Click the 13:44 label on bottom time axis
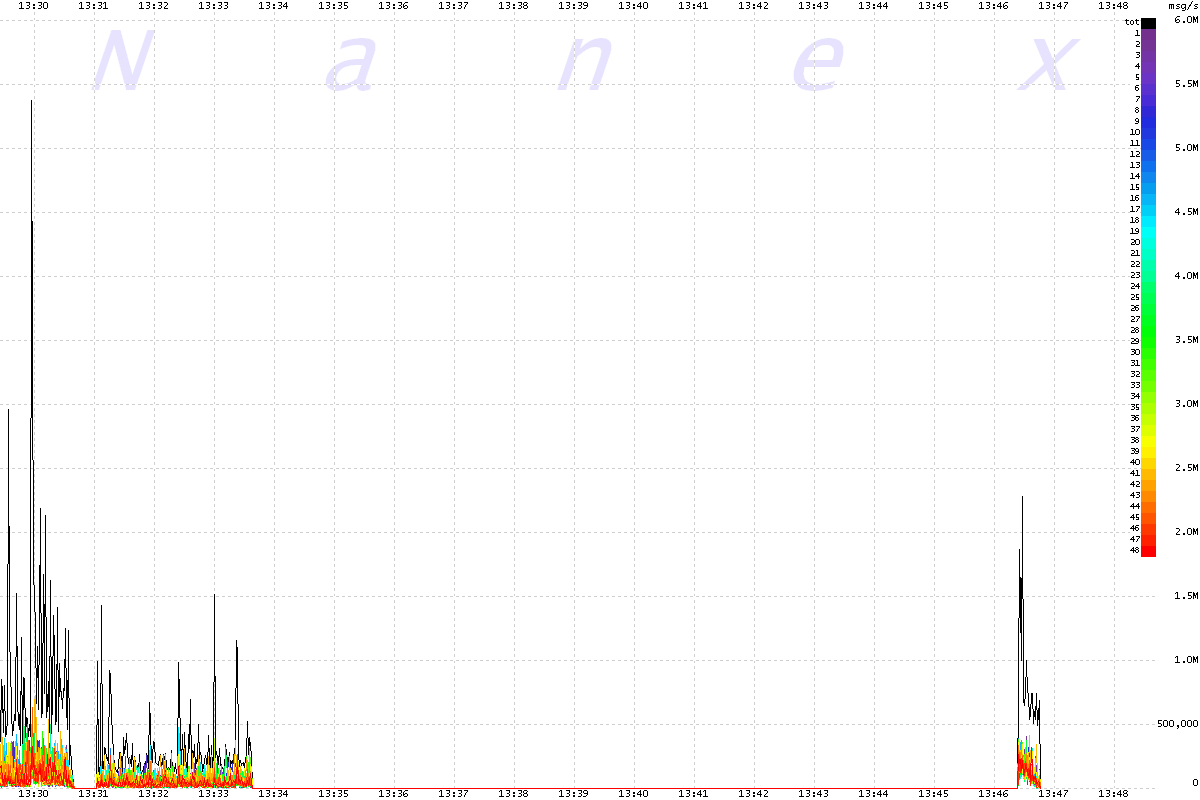The width and height of the screenshot is (1200, 800). point(873,793)
